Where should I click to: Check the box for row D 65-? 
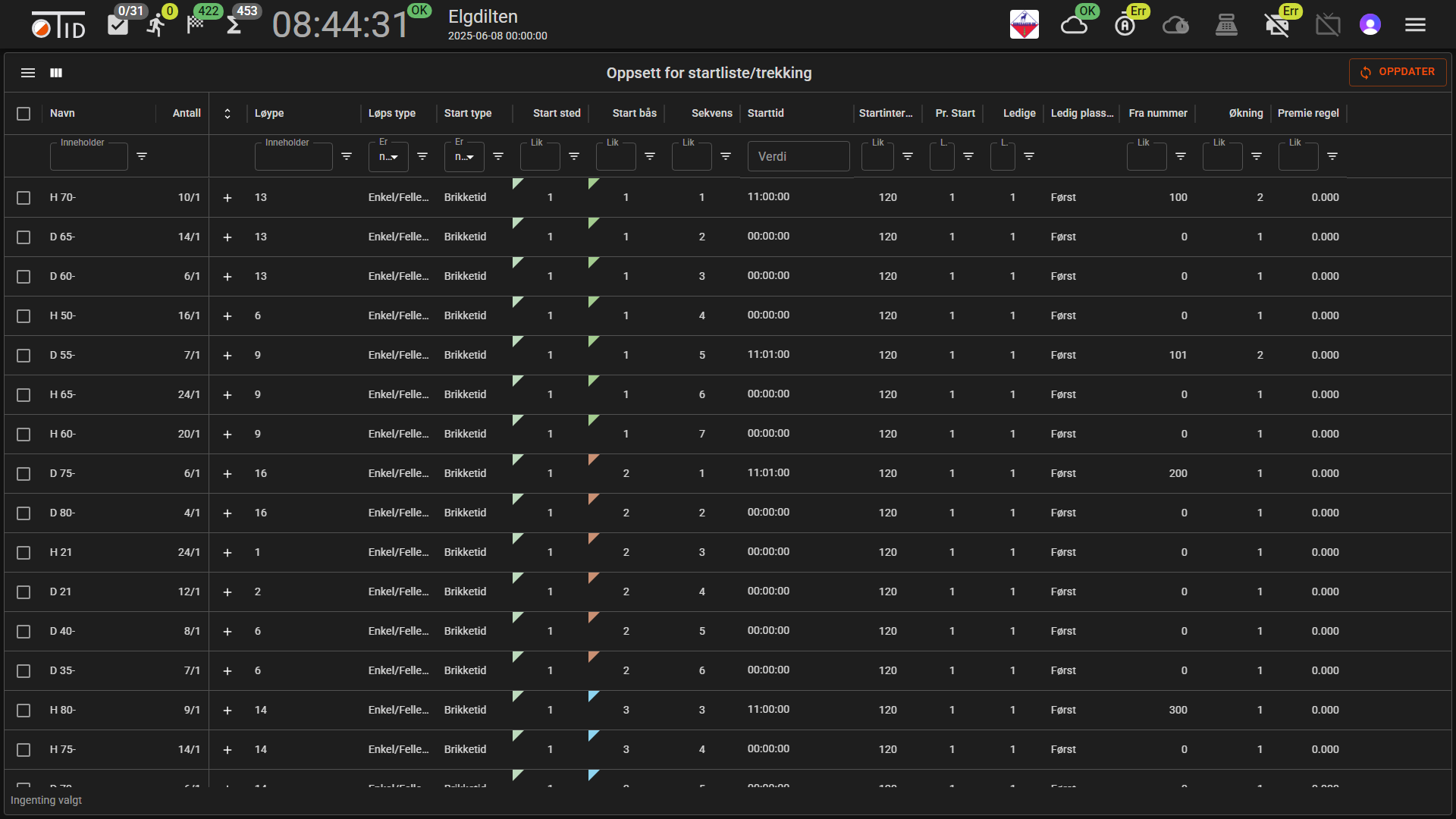pos(24,237)
